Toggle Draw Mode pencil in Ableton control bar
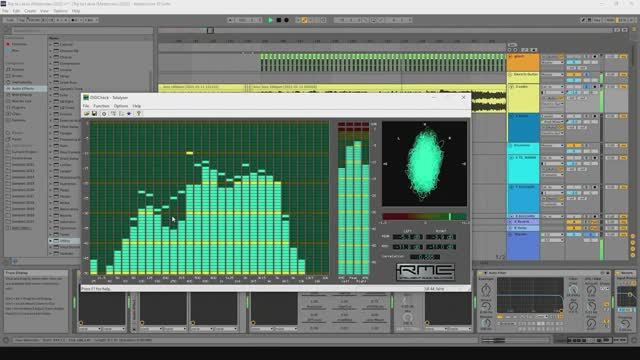Viewport: 640px width, 360px height. [x=584, y=20]
